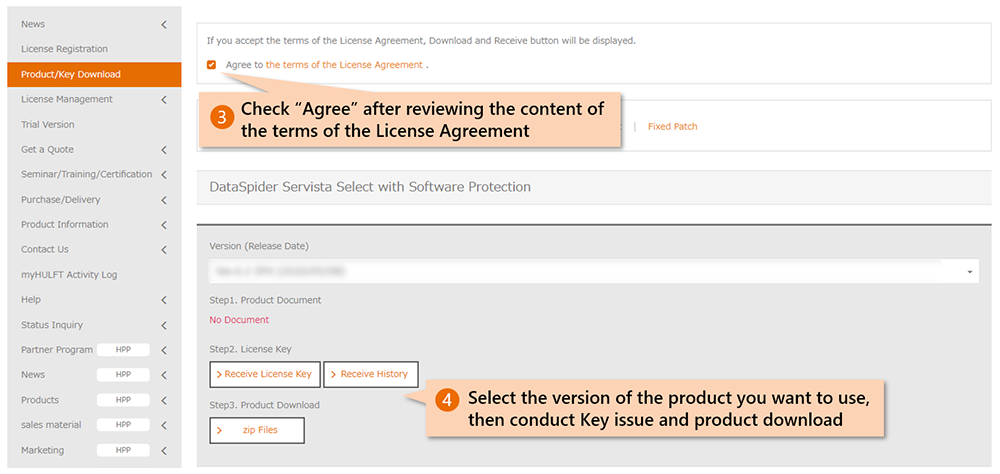This screenshot has width=1000, height=474.
Task: Expand the License Management chevron
Action: click(164, 99)
